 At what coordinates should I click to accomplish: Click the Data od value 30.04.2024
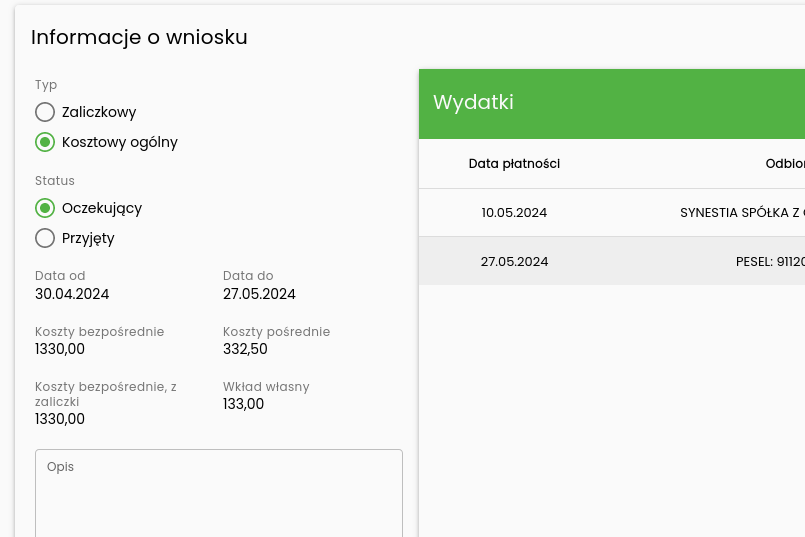point(72,294)
